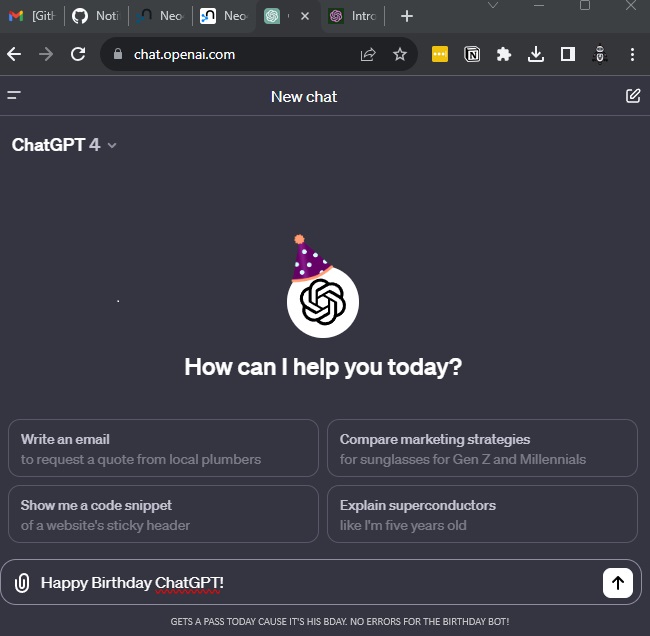Go back in browser
The width and height of the screenshot is (650, 636).
(14, 54)
